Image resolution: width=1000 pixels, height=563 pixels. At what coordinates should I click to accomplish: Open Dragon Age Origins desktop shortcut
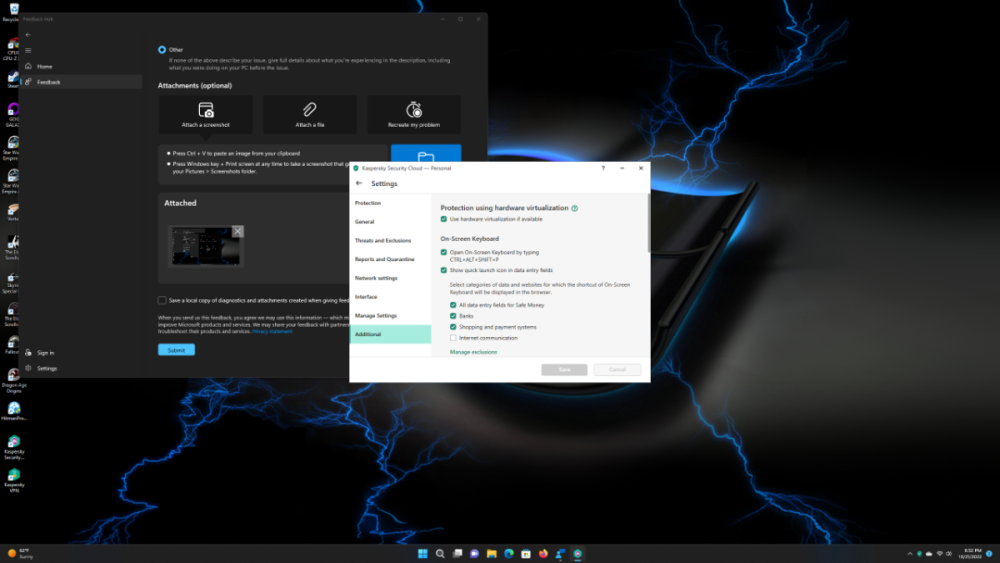13,380
